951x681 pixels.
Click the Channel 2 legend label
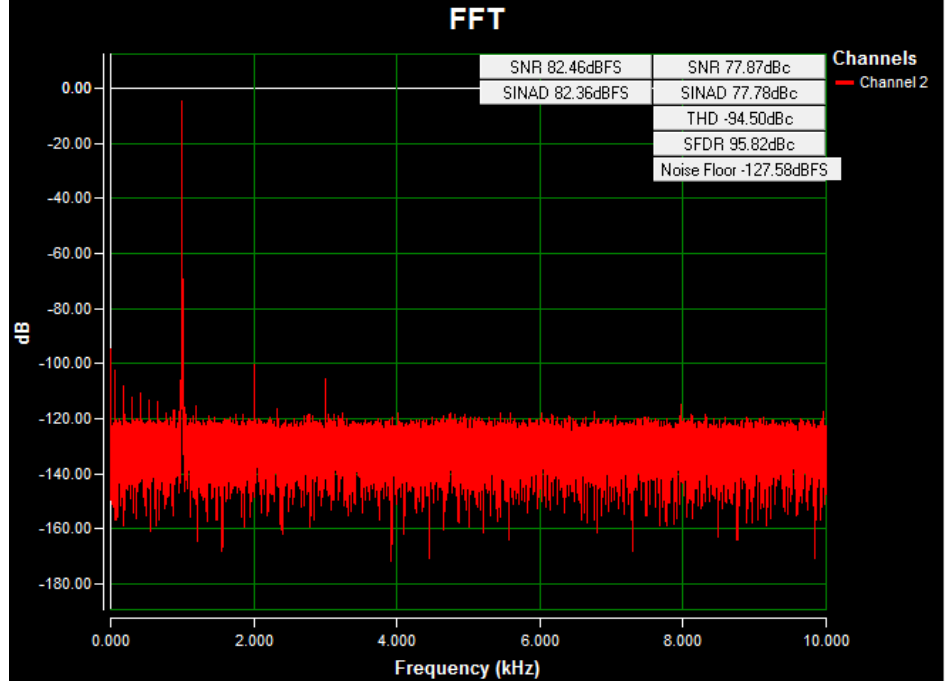[893, 82]
